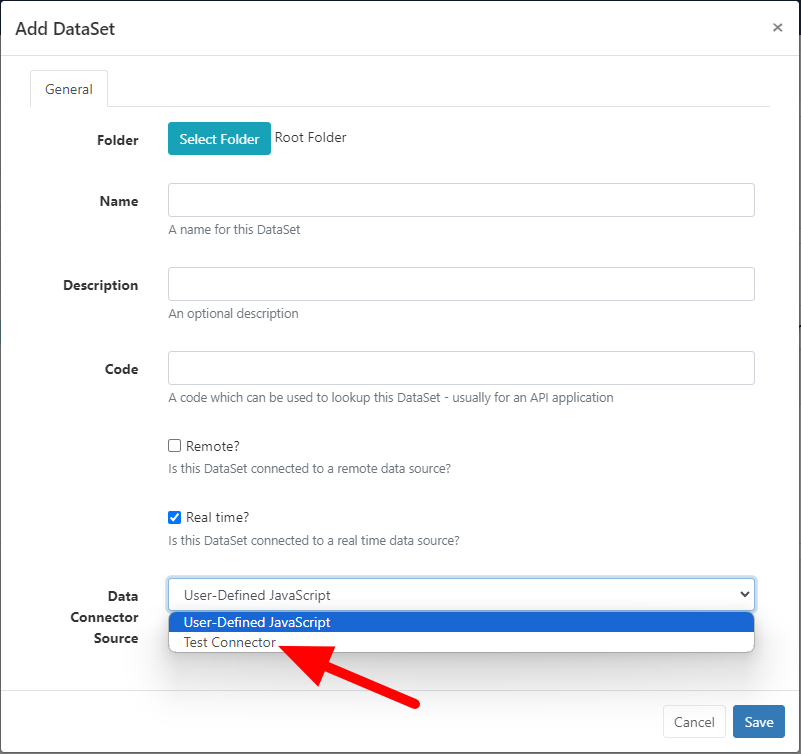This screenshot has width=801, height=754.
Task: Click the bold Description field label
Action: pos(101,285)
